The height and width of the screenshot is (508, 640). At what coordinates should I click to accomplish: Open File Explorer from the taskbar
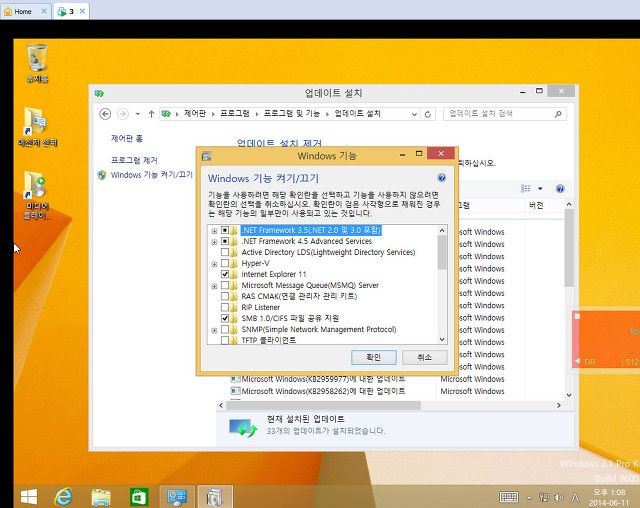coord(101,497)
